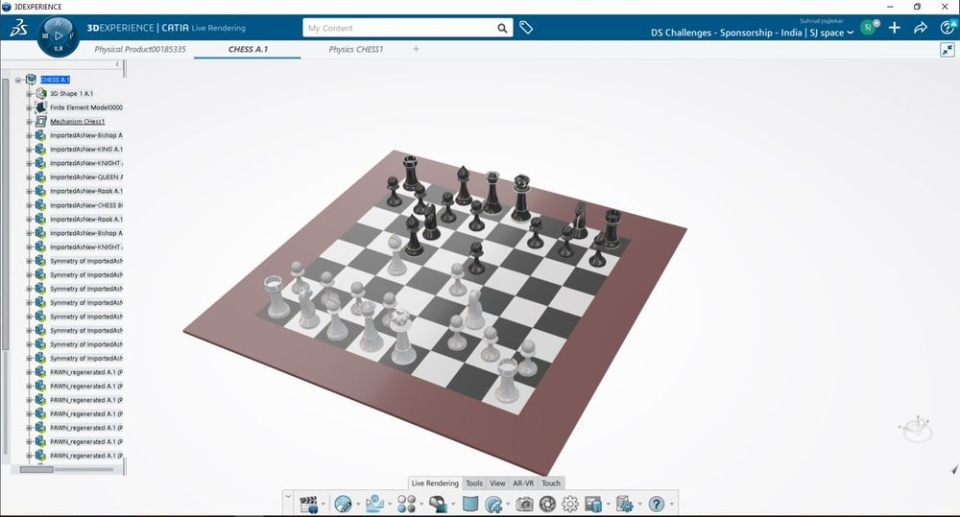
Task: Click the Share arrow icon
Action: click(920, 28)
